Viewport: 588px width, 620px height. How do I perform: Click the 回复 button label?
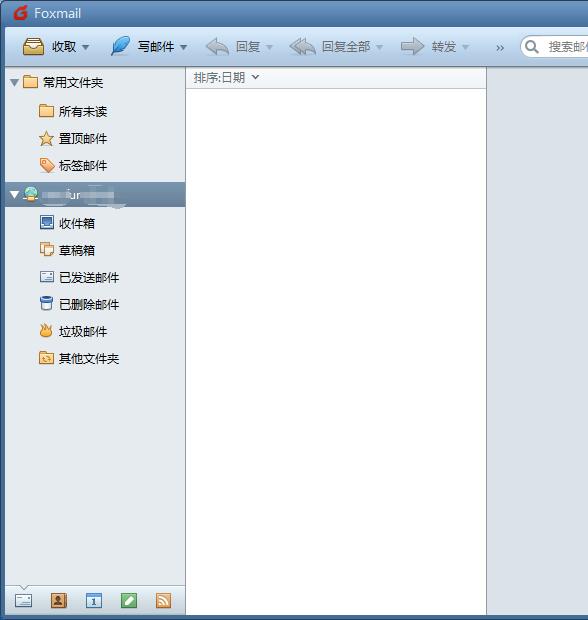click(x=248, y=47)
